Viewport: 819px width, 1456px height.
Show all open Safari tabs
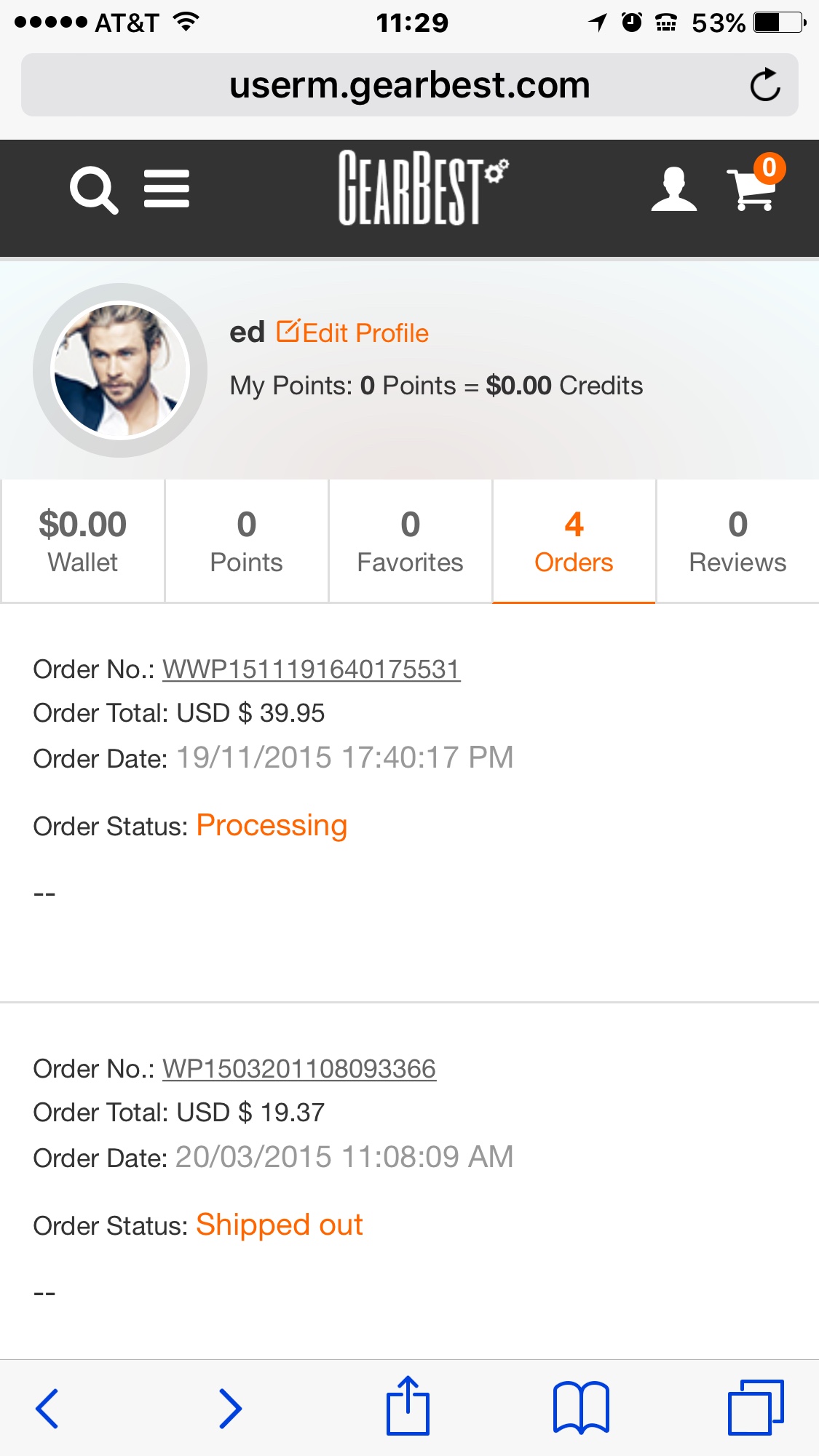point(756,1407)
